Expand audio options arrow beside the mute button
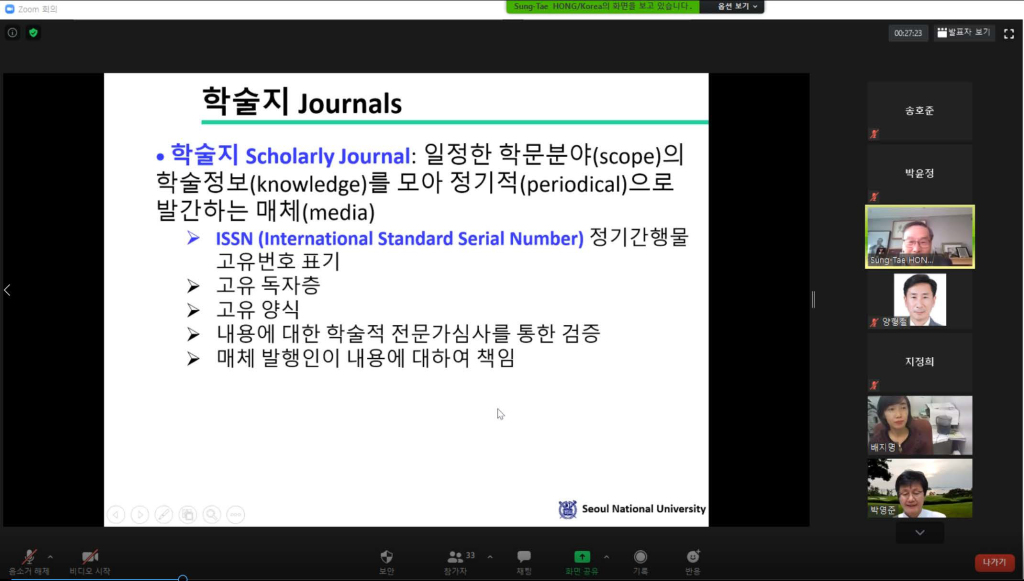 [50, 557]
